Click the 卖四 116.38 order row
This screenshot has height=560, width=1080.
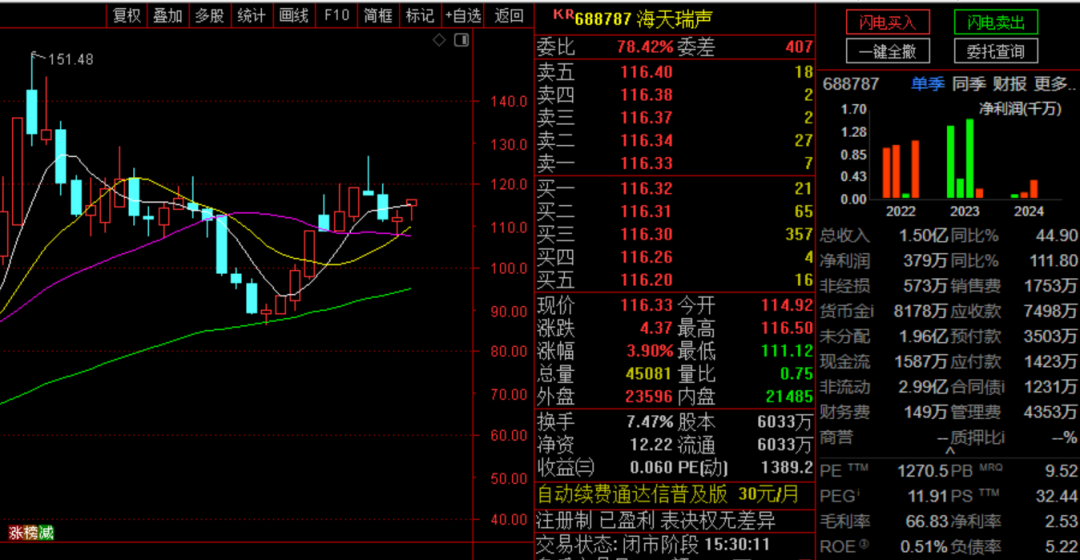point(675,95)
